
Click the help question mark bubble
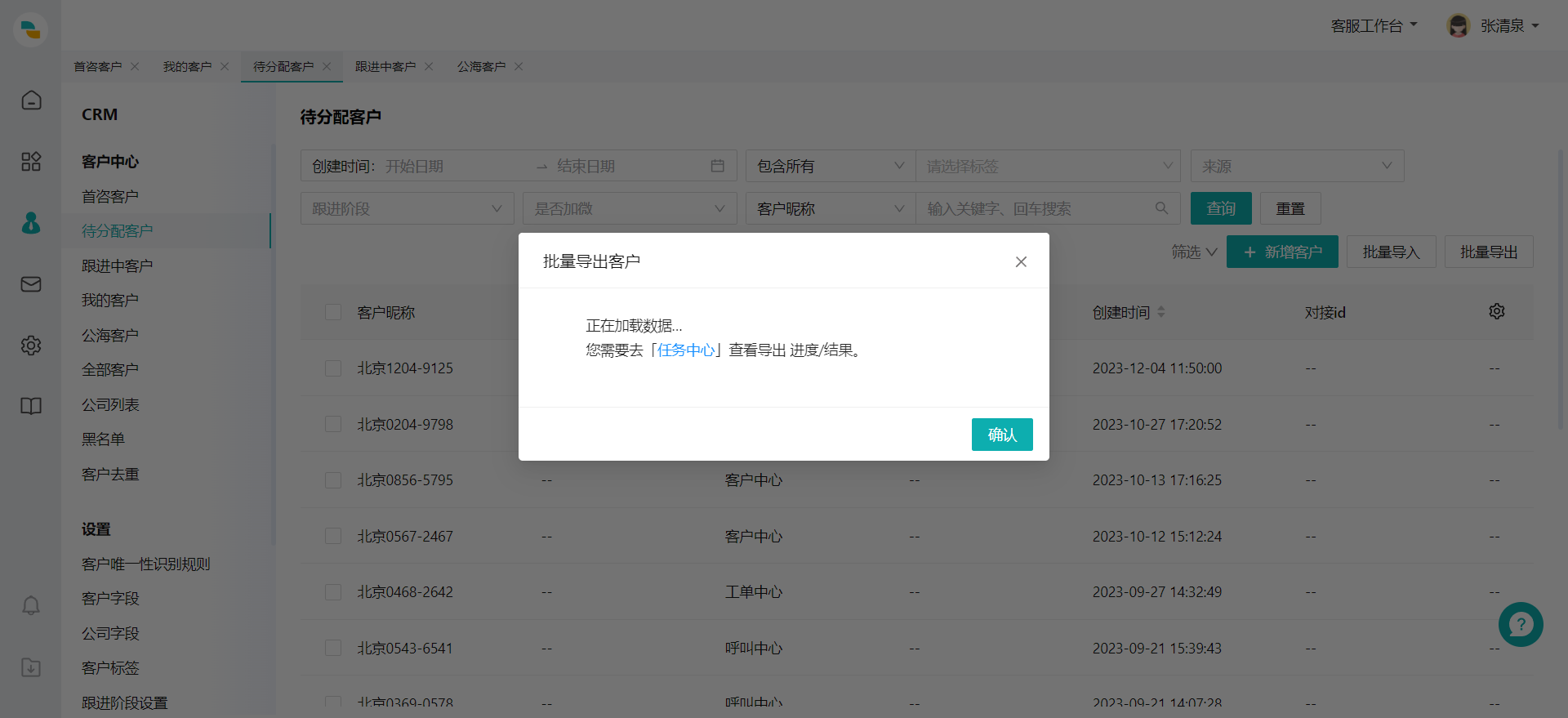pos(1521,625)
